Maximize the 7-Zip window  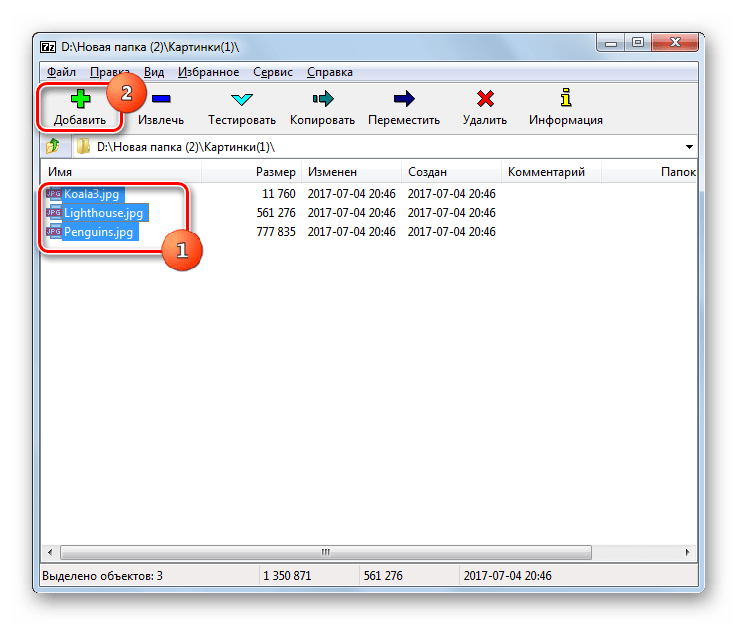(x=638, y=43)
